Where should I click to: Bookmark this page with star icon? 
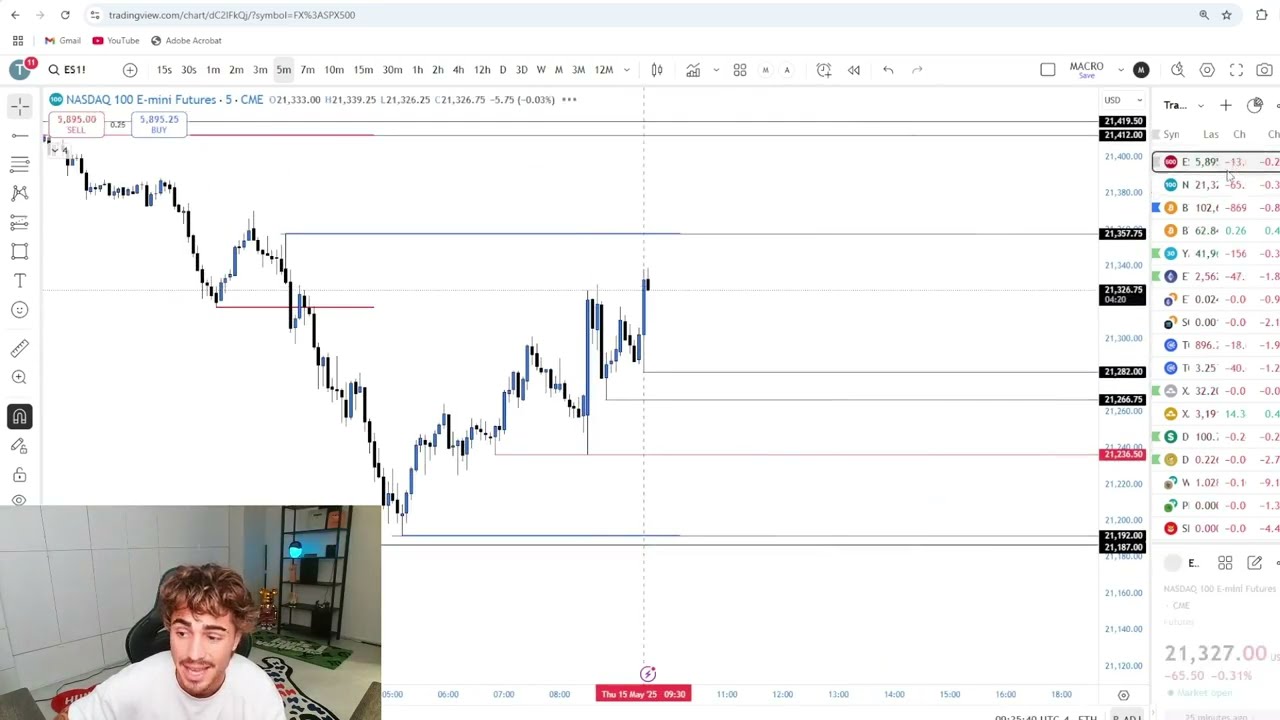click(x=1227, y=15)
